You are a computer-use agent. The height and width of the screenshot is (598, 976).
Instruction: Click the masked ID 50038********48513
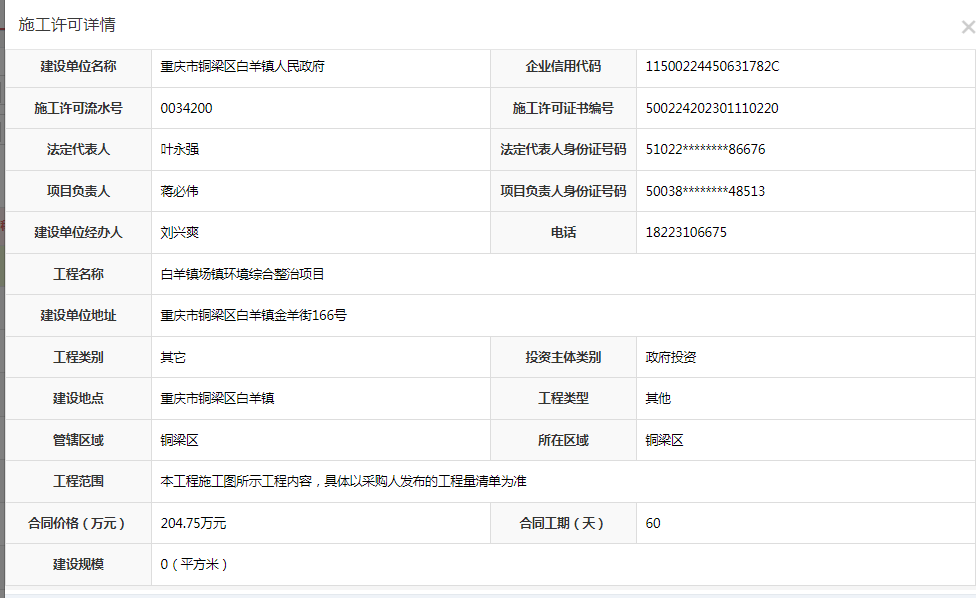coord(705,191)
